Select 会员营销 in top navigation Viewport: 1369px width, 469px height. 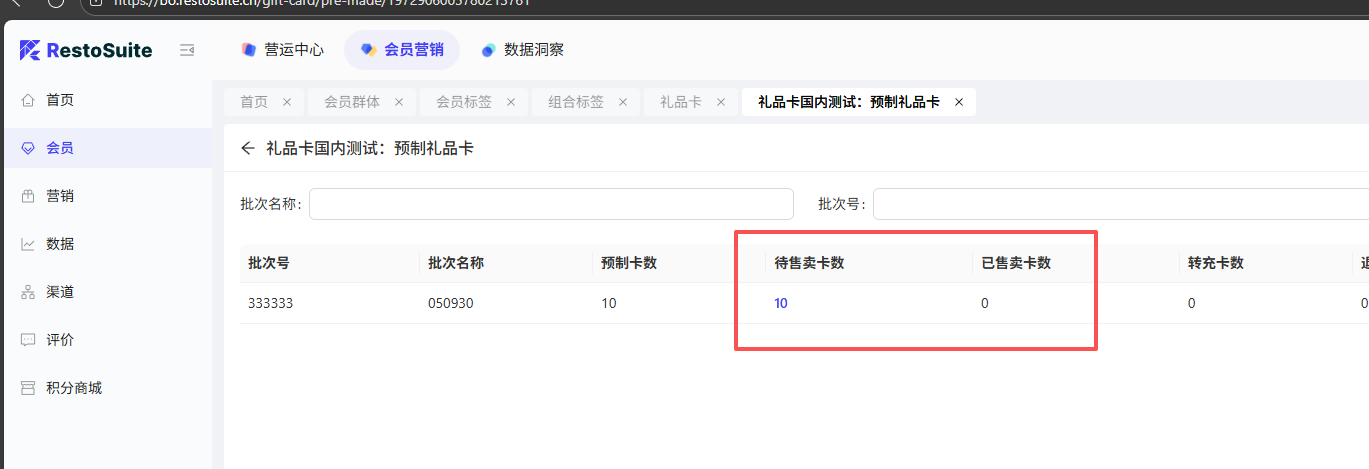(x=402, y=50)
